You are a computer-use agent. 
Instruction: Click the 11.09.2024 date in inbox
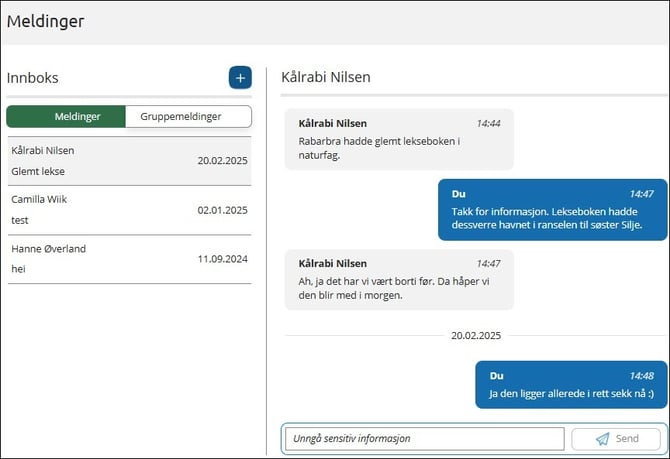(222, 259)
